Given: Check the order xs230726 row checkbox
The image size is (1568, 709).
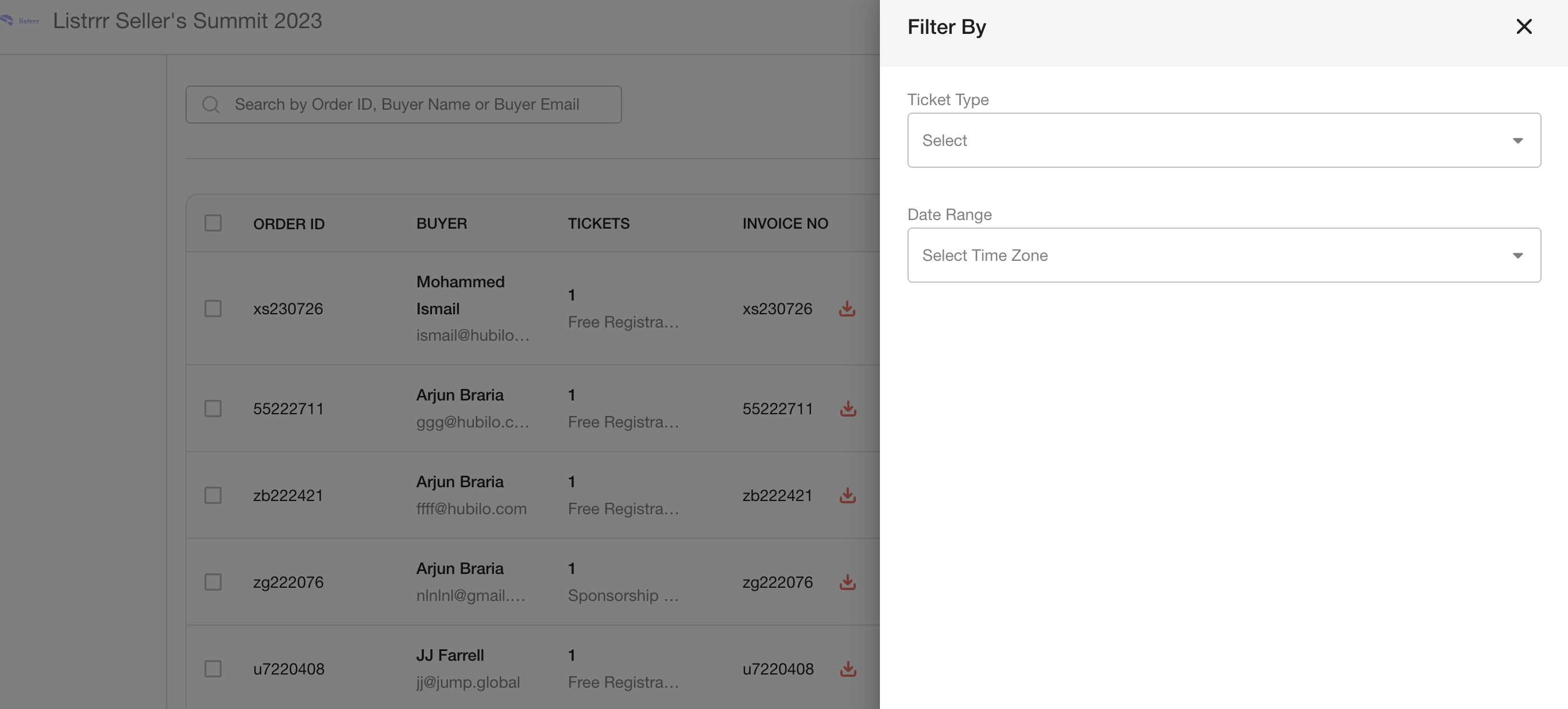Looking at the screenshot, I should [x=213, y=309].
